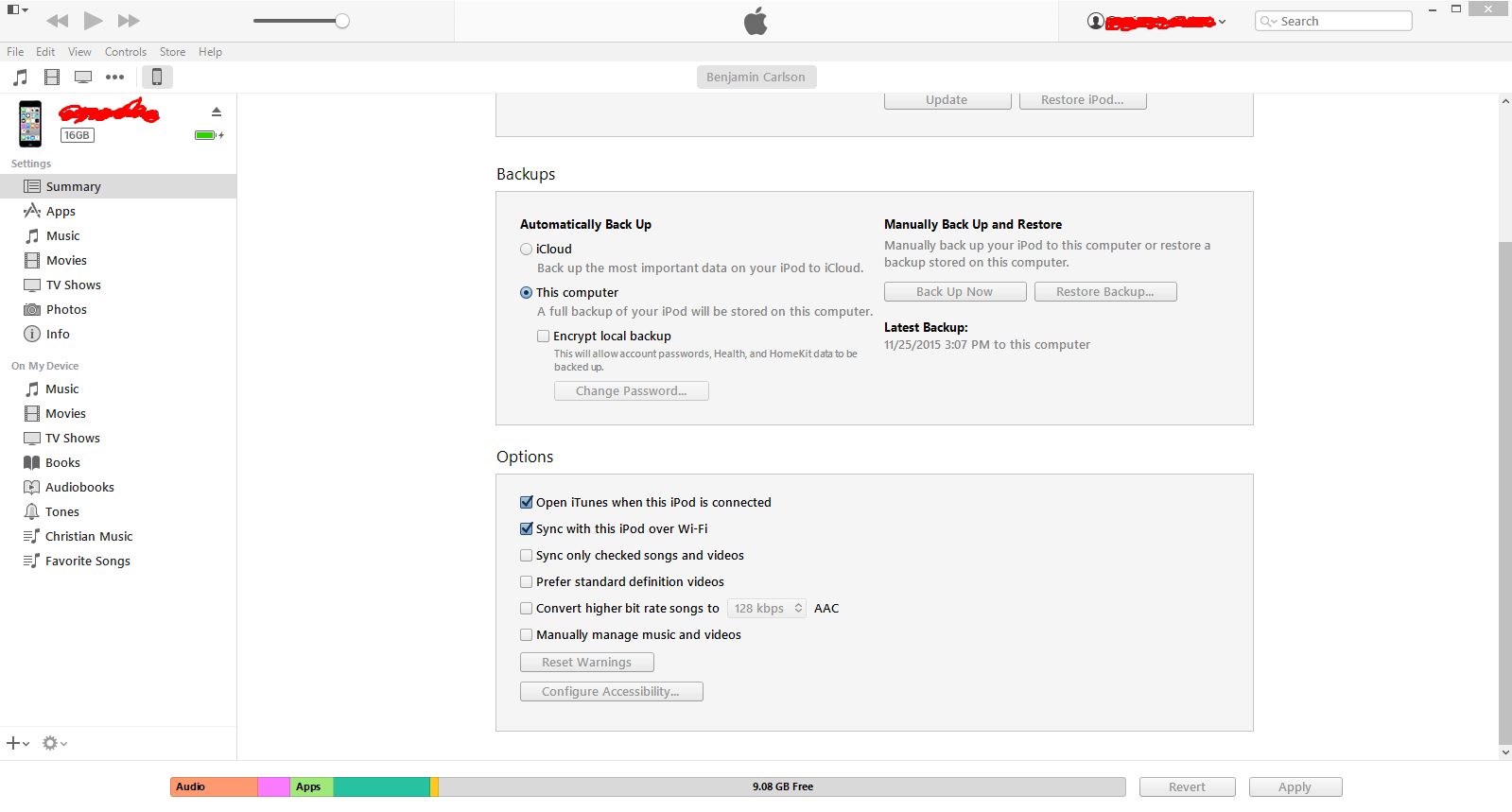Select iCloud backup option
The height and width of the screenshot is (812, 1512).
(x=527, y=250)
